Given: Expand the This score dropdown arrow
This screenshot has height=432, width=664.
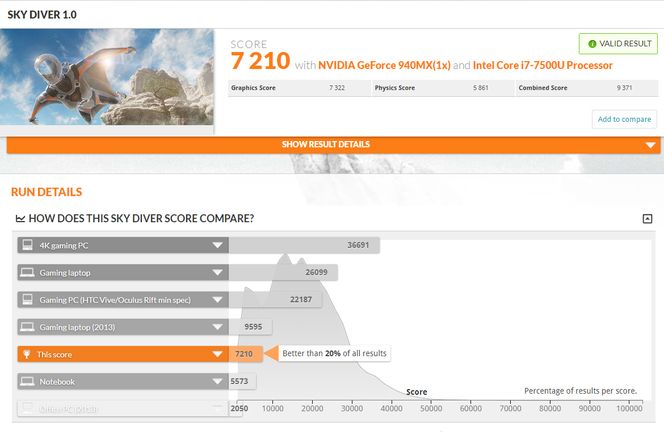Looking at the screenshot, I should tap(217, 354).
